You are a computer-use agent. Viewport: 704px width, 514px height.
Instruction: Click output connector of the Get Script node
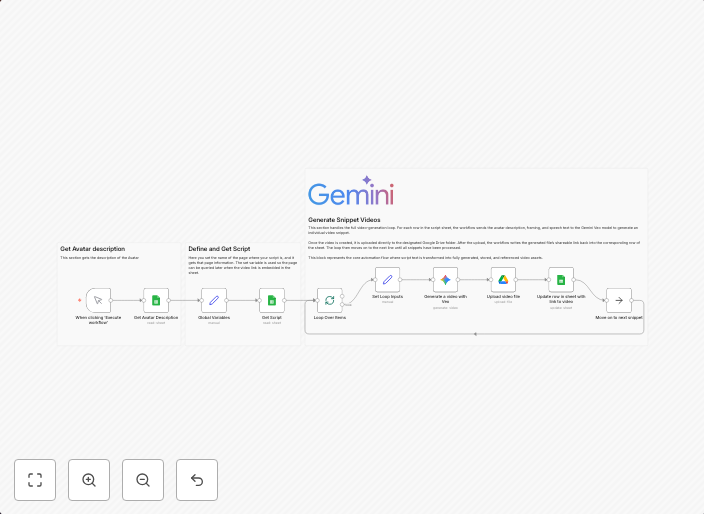coord(284,300)
